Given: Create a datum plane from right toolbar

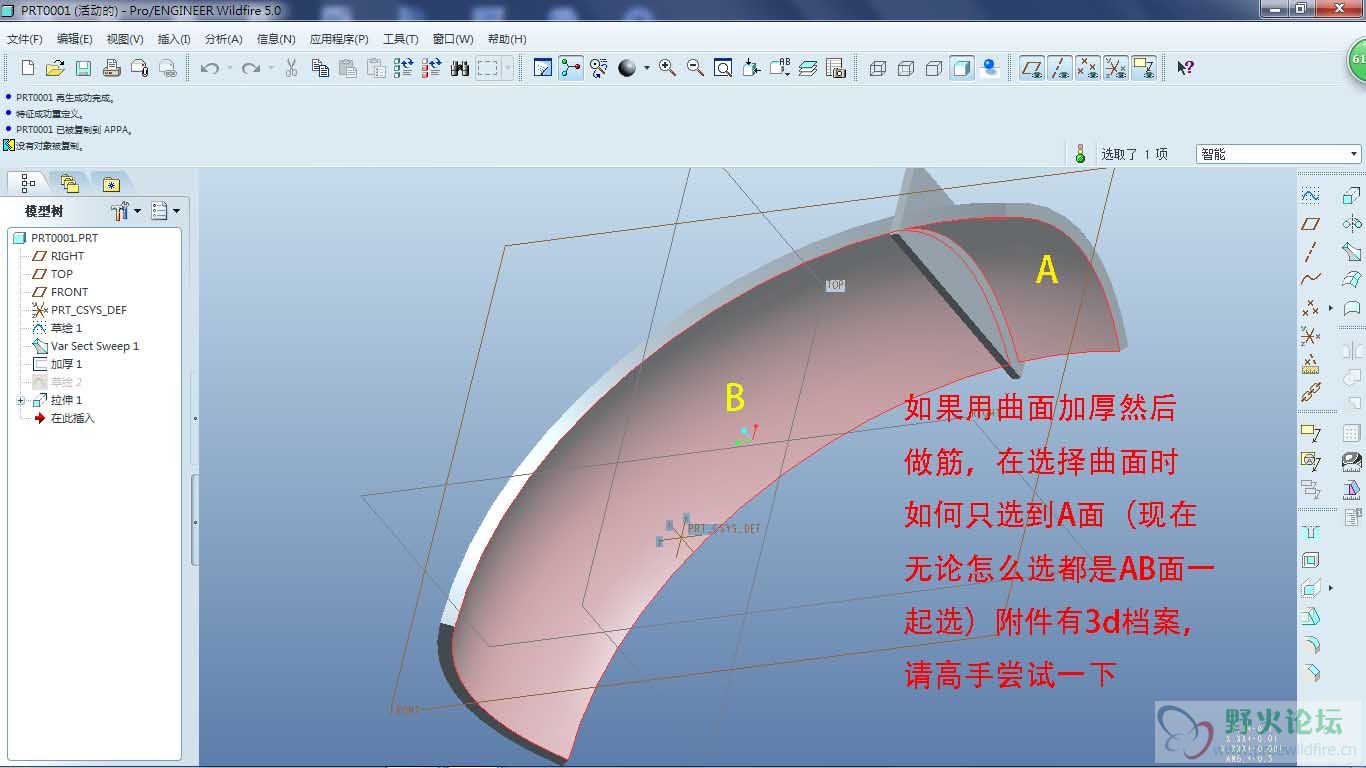Looking at the screenshot, I should pyautogui.click(x=1311, y=224).
